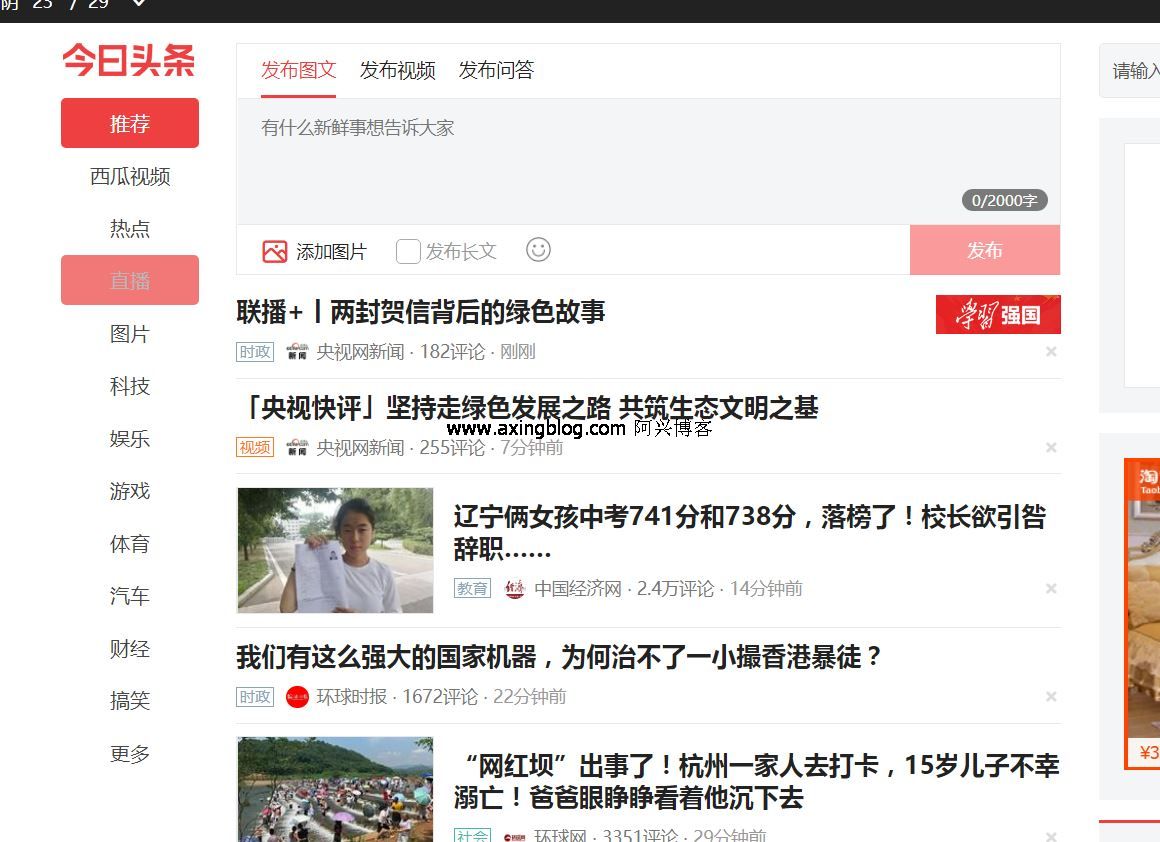The height and width of the screenshot is (842, 1160).
Task: Open 热点 channel
Action: coord(129,229)
